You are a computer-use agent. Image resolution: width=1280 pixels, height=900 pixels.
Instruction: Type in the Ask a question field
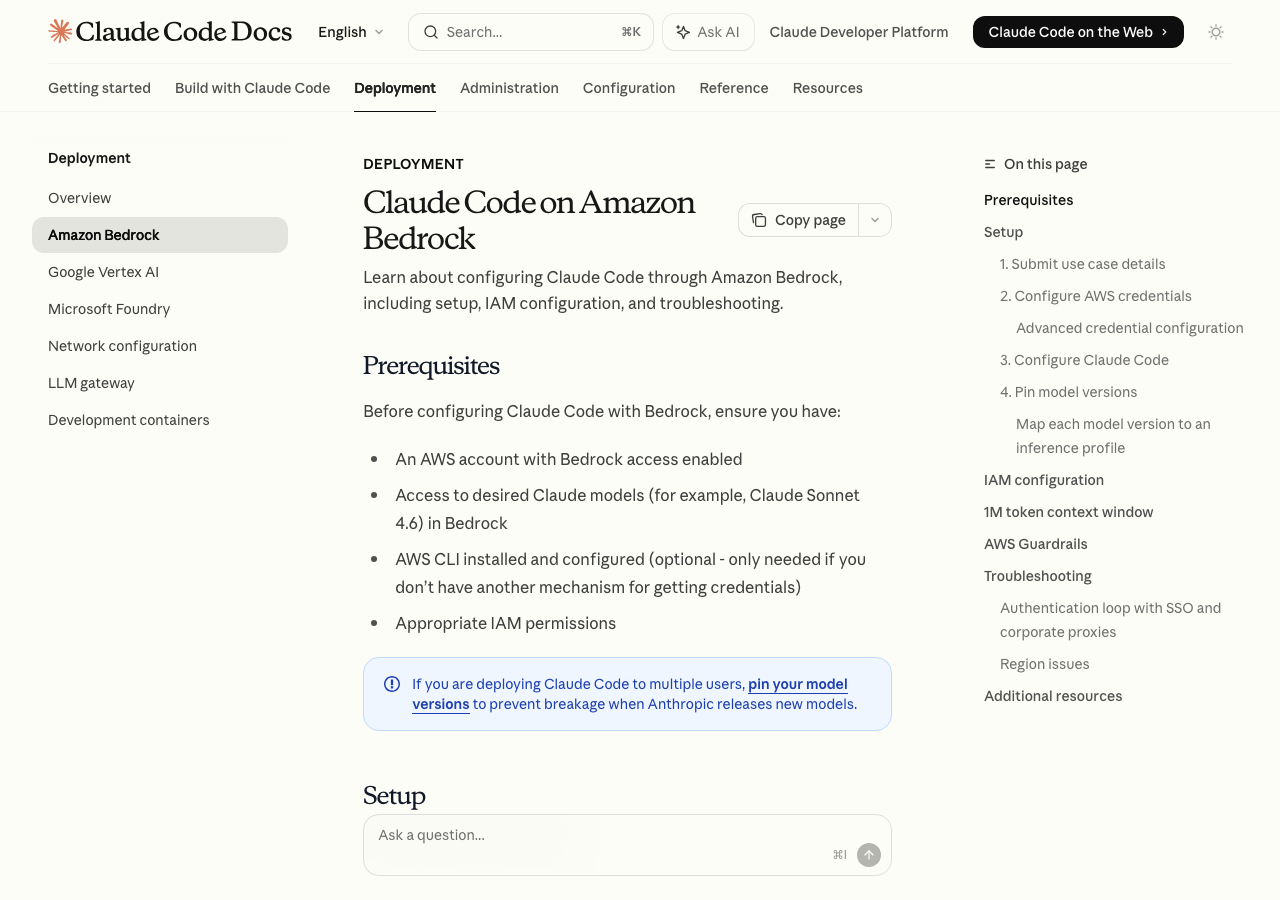pyautogui.click(x=600, y=836)
